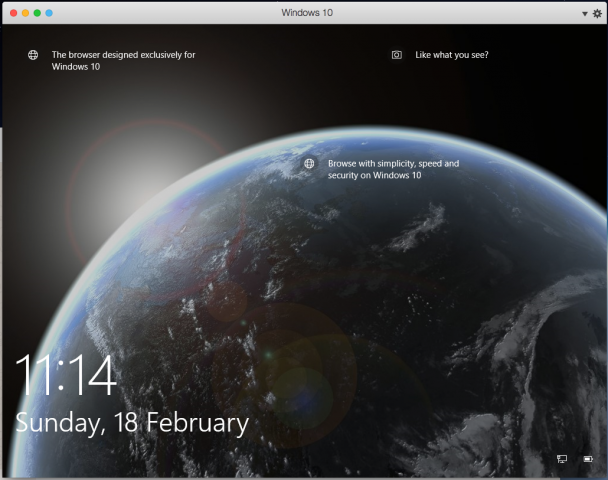Click the yellow minimize window button
This screenshot has height=480, width=608.
25,13
